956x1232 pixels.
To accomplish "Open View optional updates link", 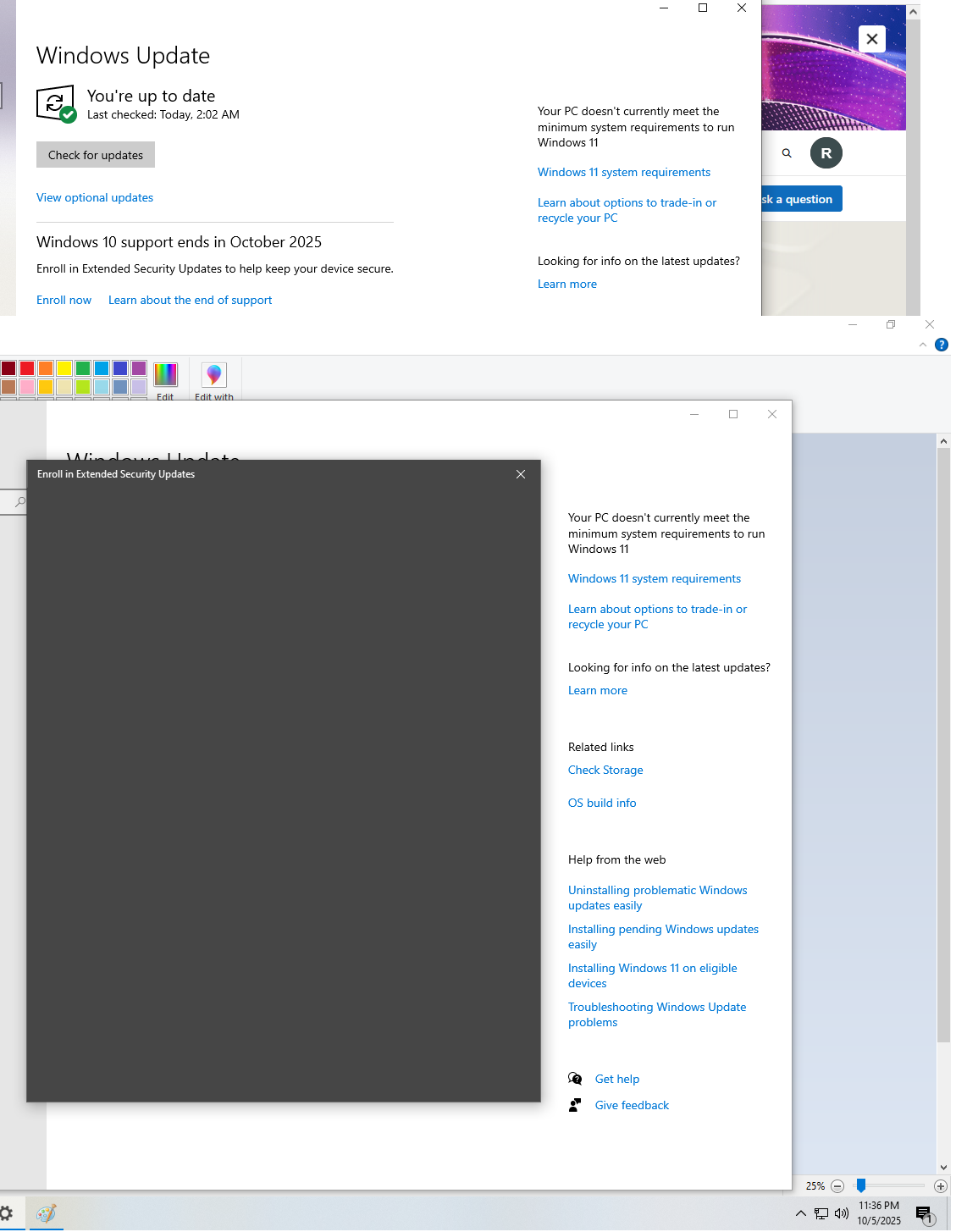I will coord(95,197).
